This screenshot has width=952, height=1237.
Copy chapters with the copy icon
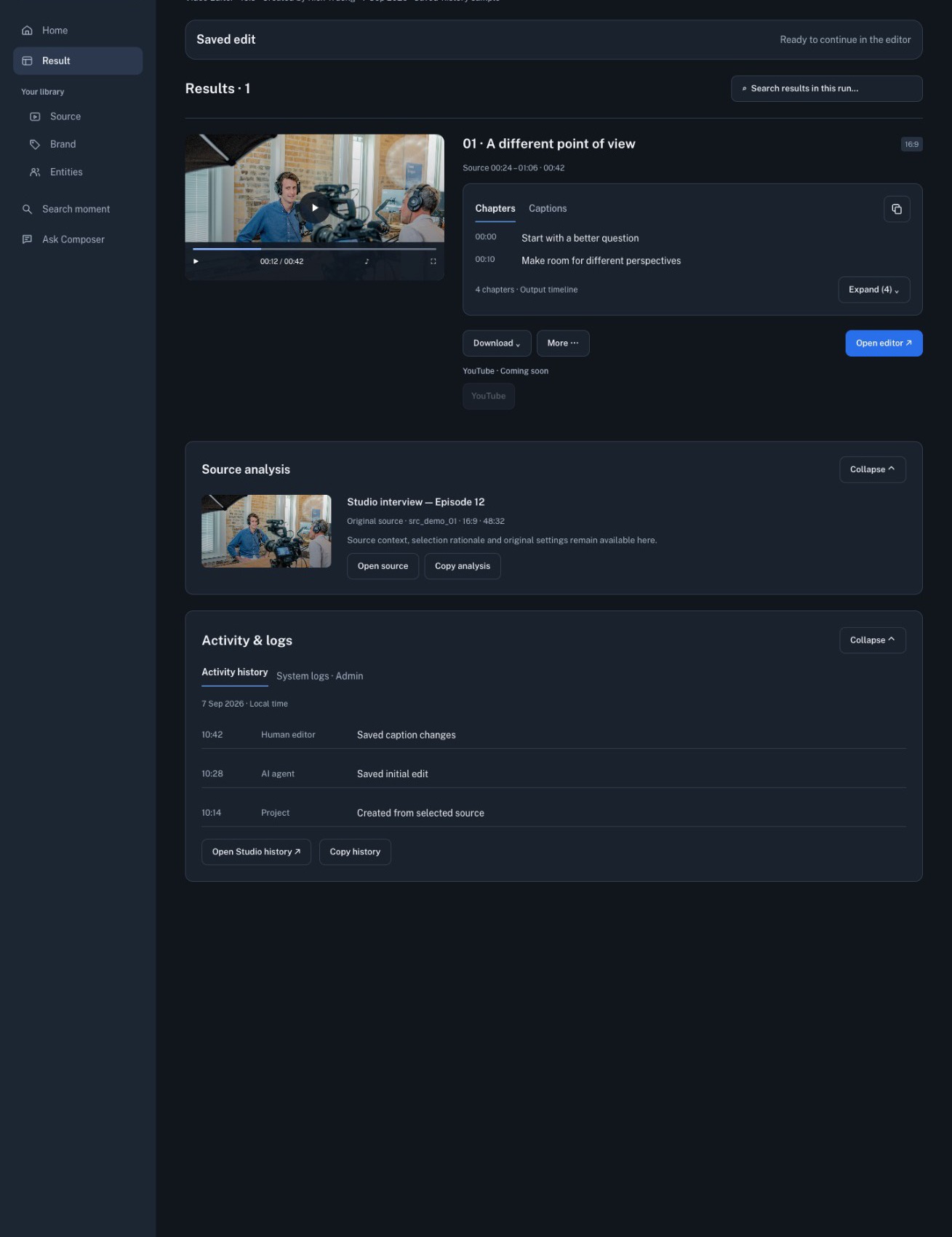897,209
